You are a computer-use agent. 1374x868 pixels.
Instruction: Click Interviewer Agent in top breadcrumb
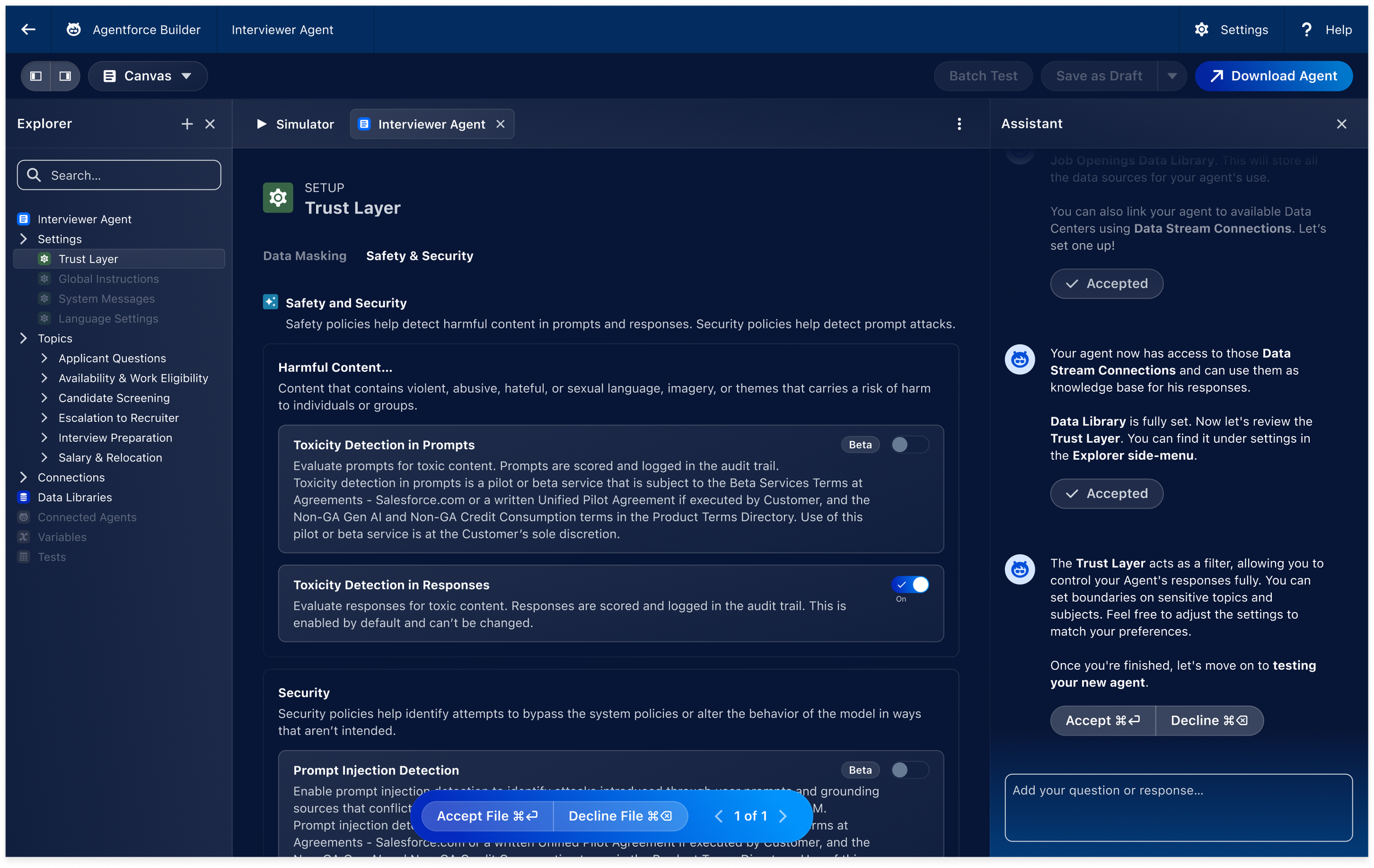point(282,30)
